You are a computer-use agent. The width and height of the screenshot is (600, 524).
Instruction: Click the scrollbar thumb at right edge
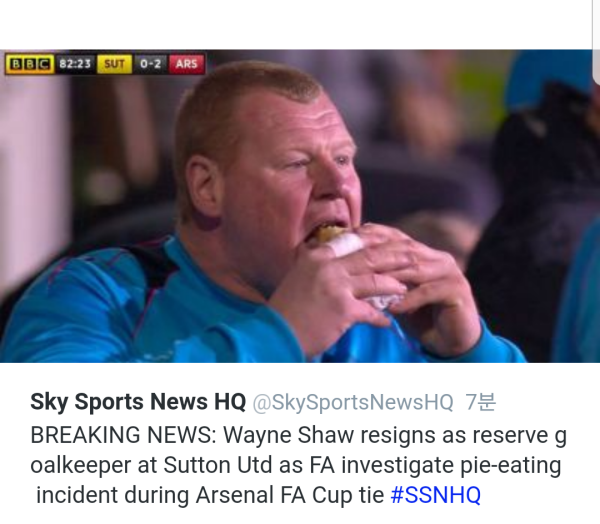point(596,42)
